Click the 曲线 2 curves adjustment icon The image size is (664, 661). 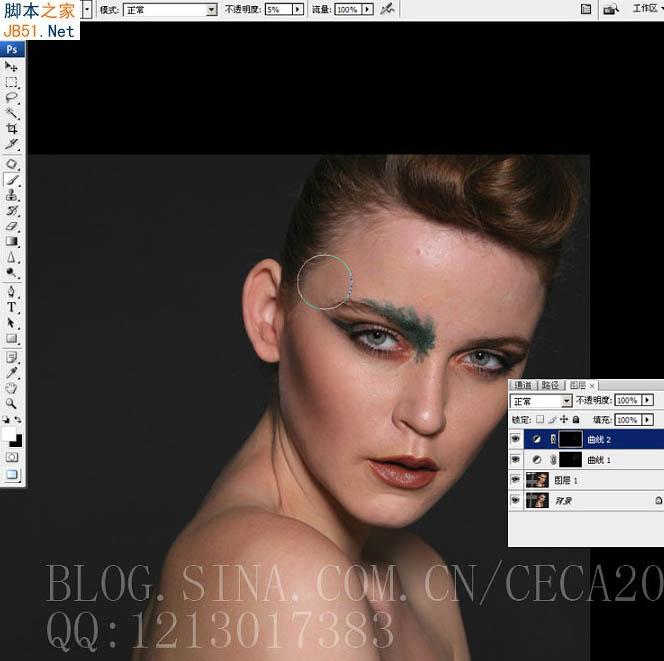[x=537, y=439]
